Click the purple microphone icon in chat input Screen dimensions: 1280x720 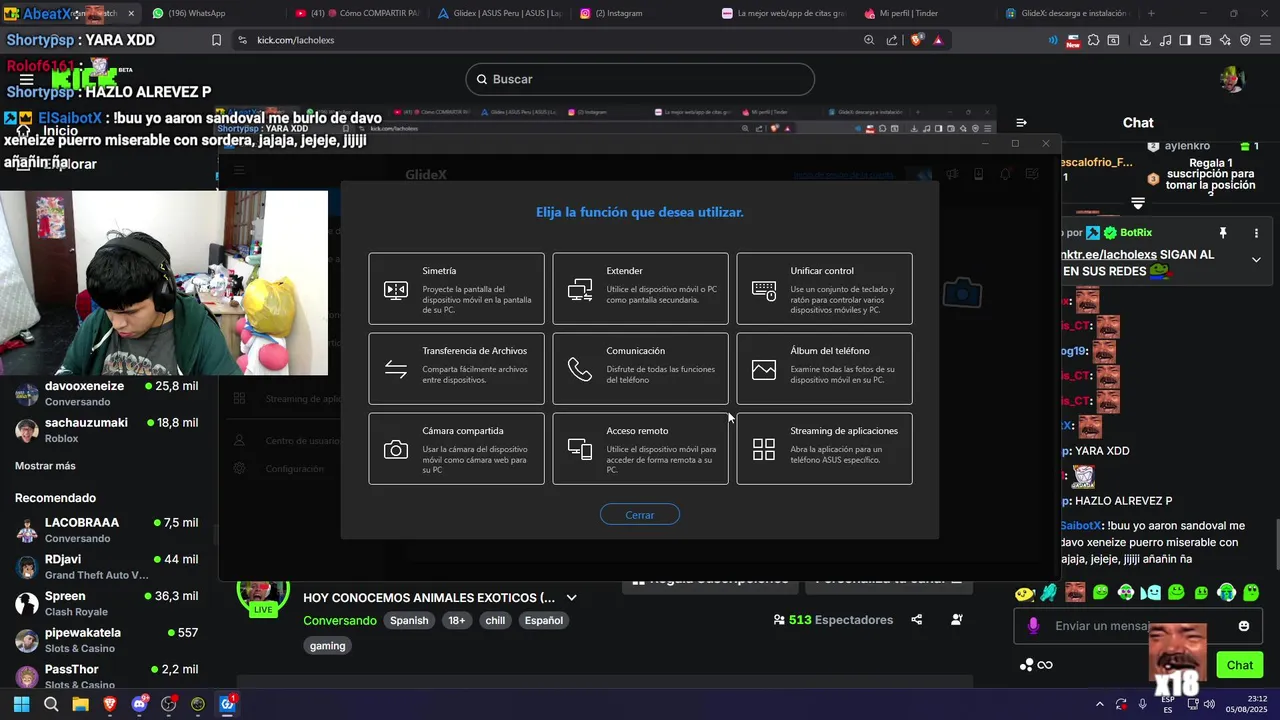[x=1033, y=626]
